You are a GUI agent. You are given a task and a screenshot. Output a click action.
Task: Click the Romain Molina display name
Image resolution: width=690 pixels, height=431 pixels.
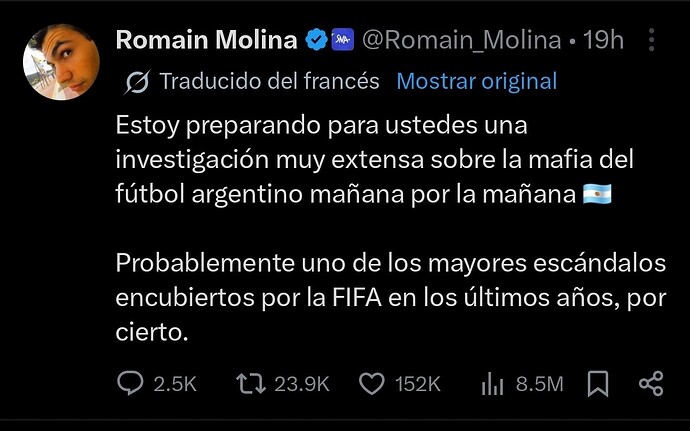(207, 40)
